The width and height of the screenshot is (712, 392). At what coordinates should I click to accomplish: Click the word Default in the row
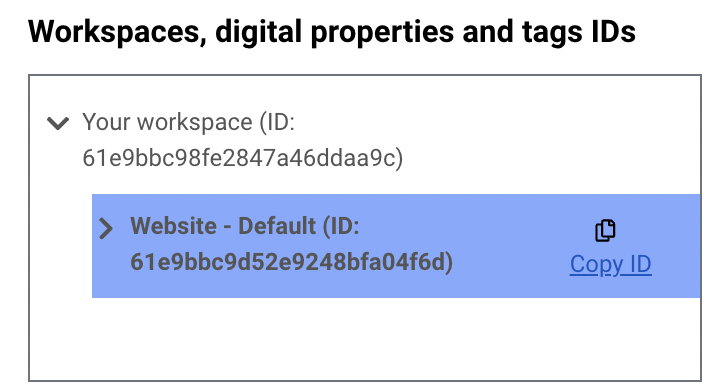click(x=277, y=226)
